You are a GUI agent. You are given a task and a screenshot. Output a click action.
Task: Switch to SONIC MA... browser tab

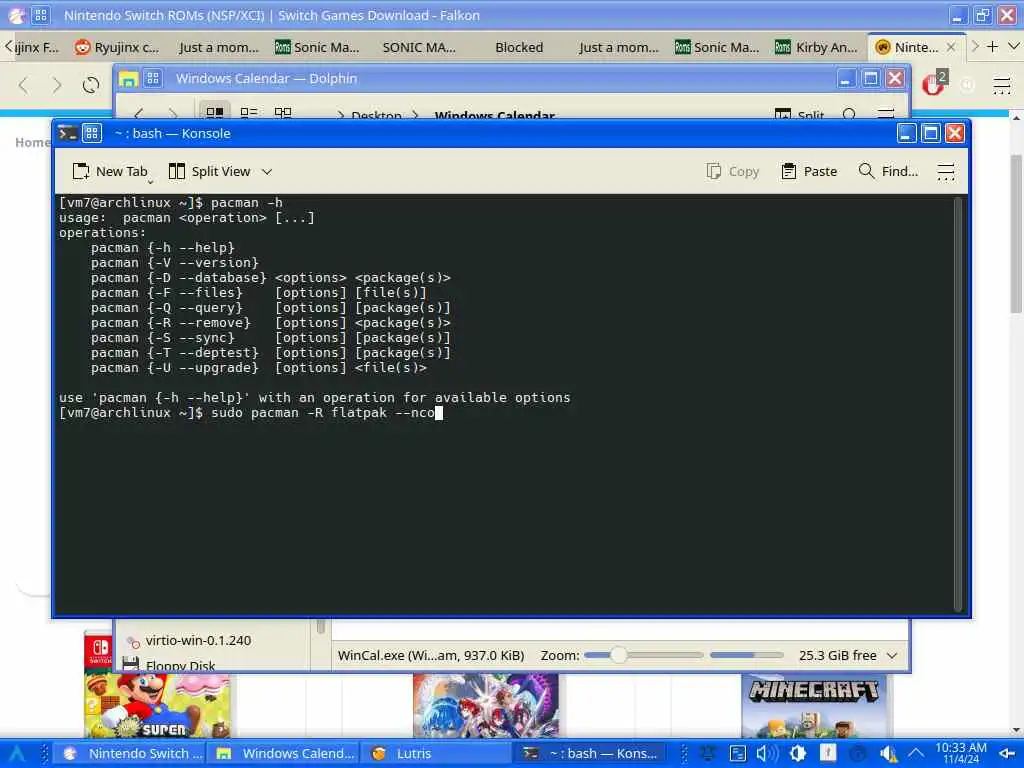419,47
